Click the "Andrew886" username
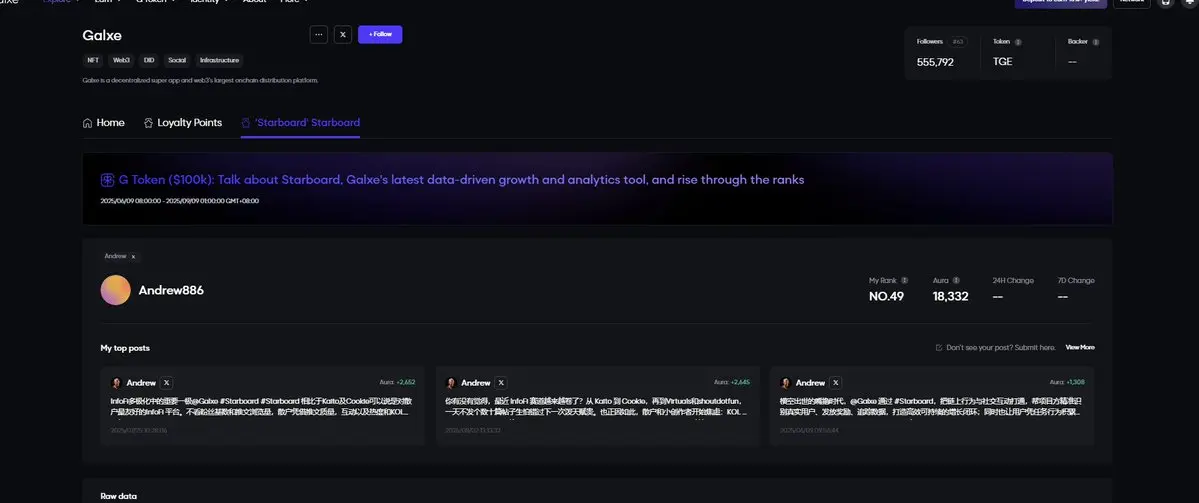 [x=171, y=290]
